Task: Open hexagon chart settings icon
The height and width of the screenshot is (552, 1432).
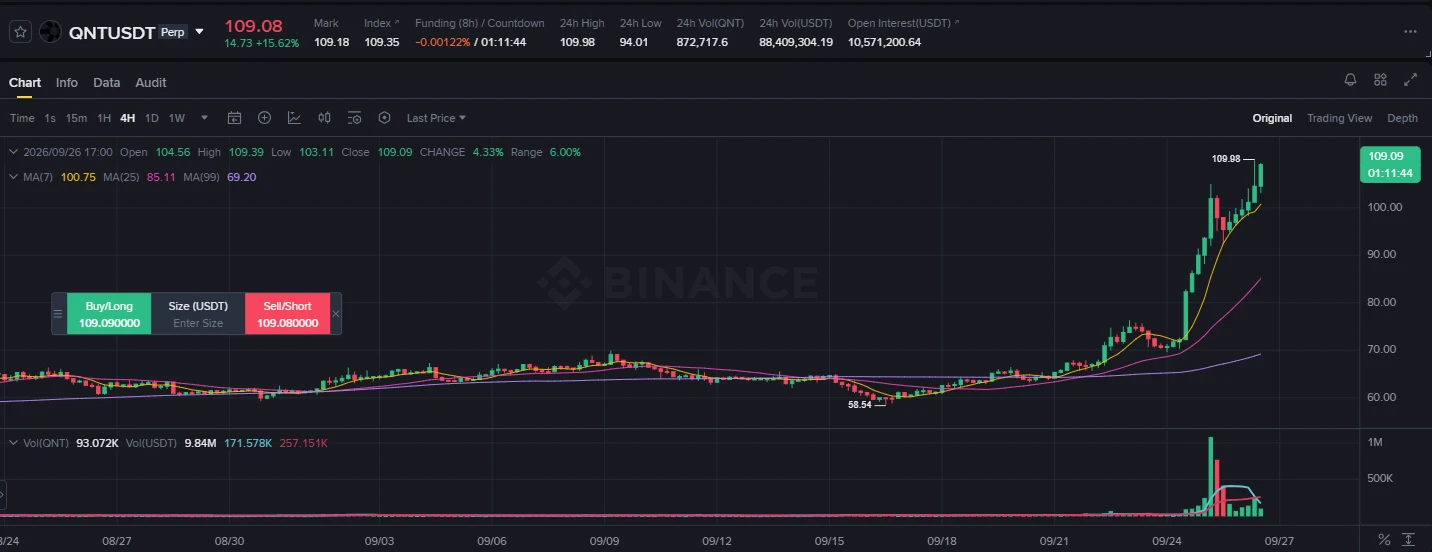Action: pyautogui.click(x=384, y=118)
